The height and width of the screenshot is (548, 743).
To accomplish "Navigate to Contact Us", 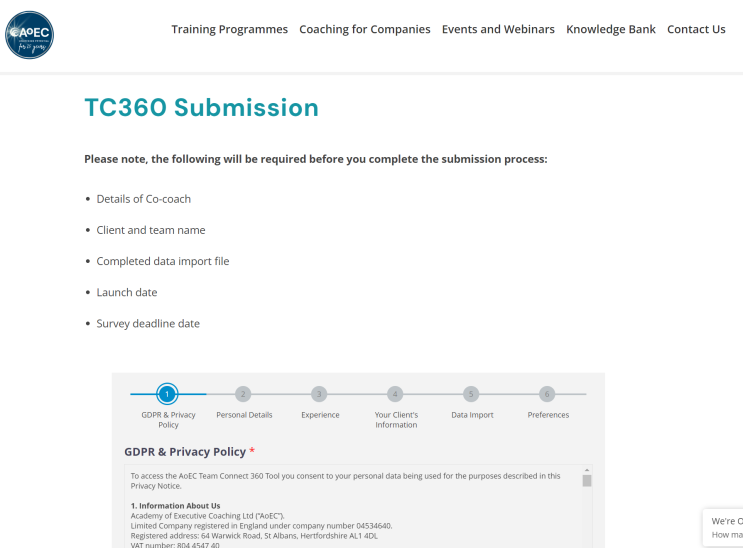I will (696, 29).
